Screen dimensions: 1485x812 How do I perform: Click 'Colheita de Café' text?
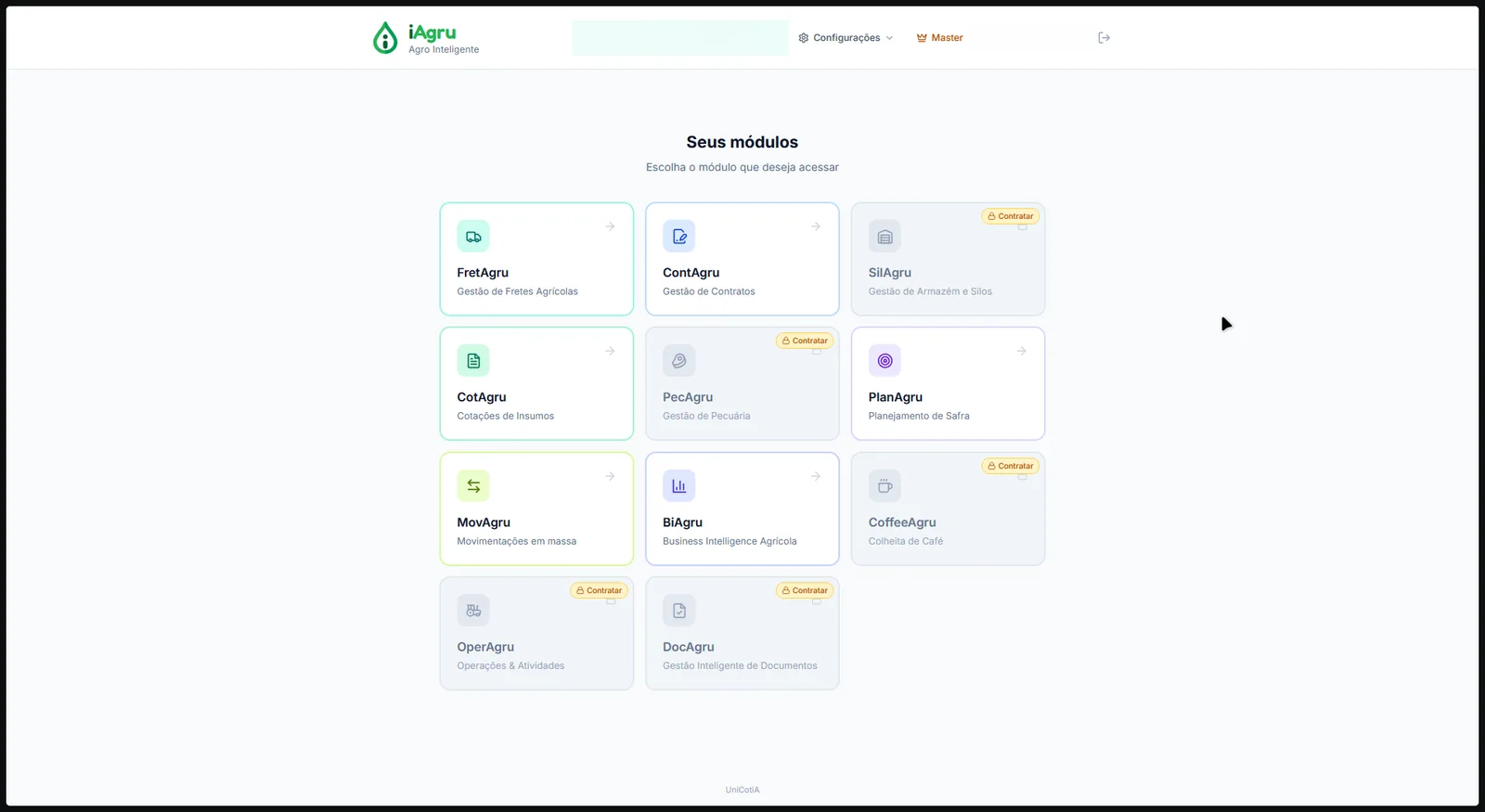[x=906, y=541]
